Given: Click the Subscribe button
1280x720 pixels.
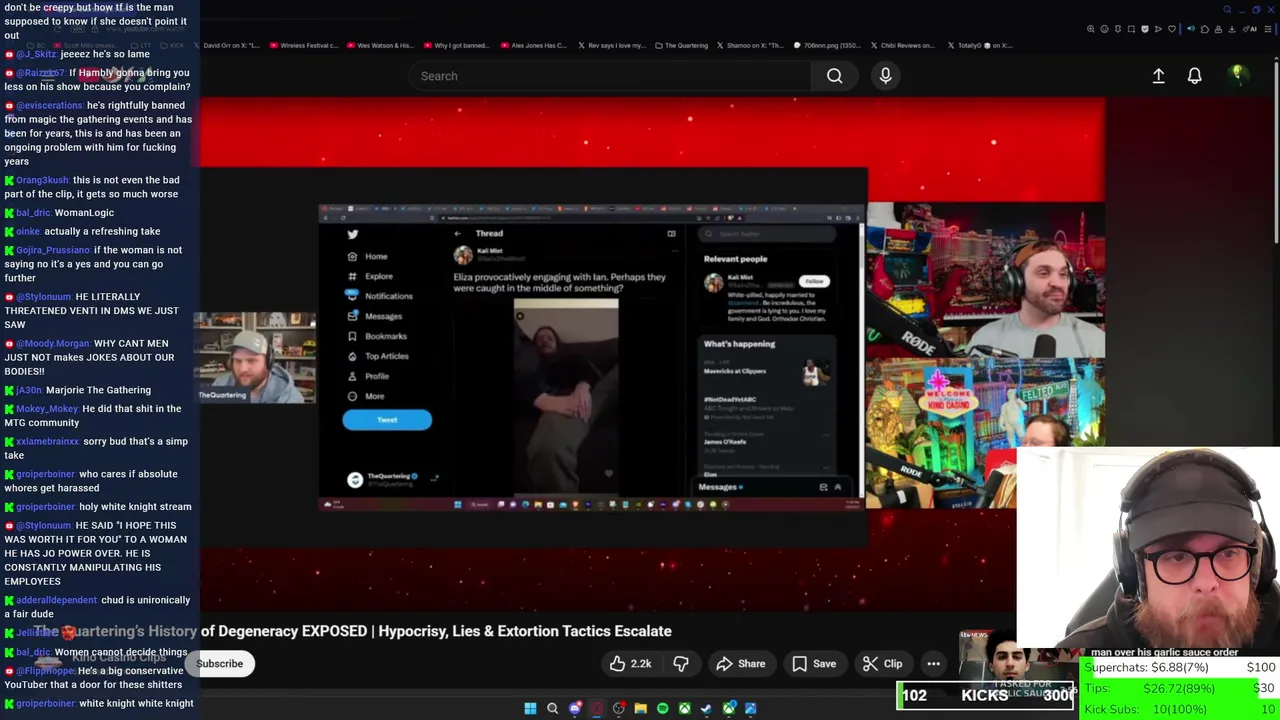Looking at the screenshot, I should [219, 664].
